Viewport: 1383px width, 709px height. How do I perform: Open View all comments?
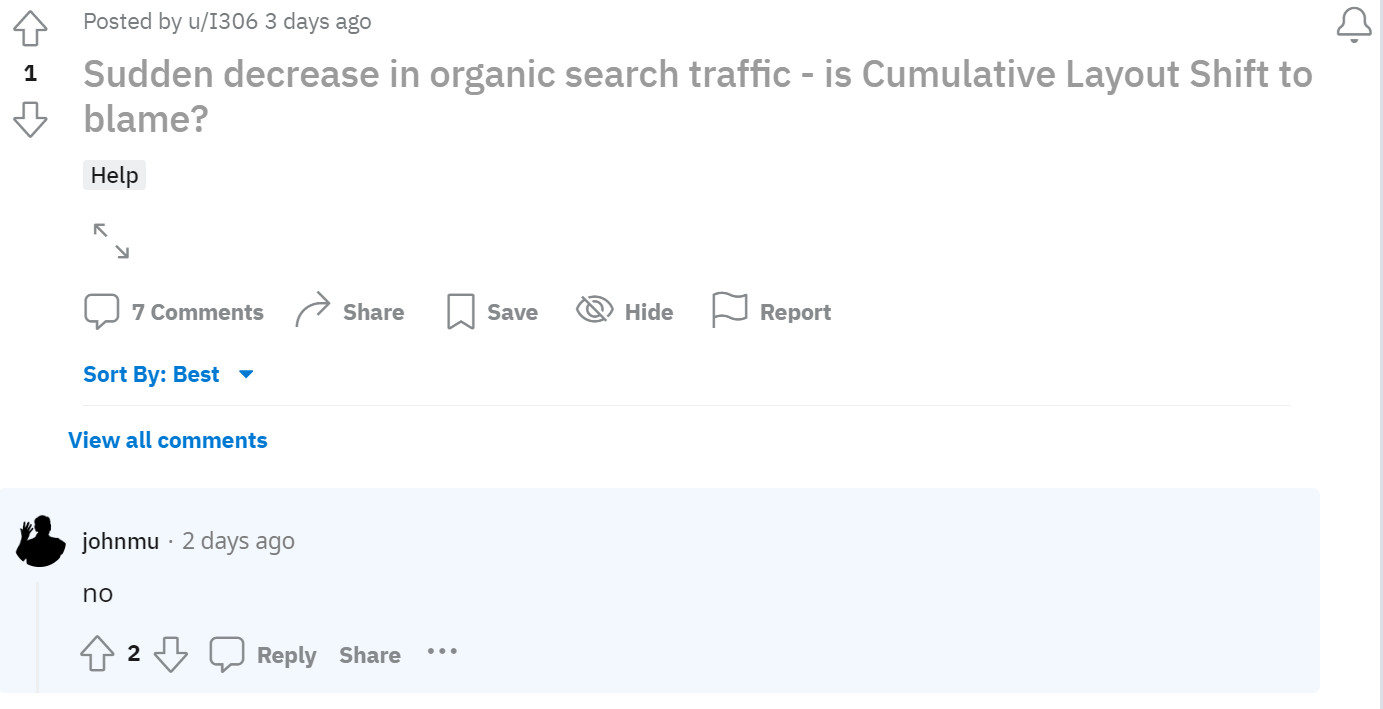(x=167, y=440)
